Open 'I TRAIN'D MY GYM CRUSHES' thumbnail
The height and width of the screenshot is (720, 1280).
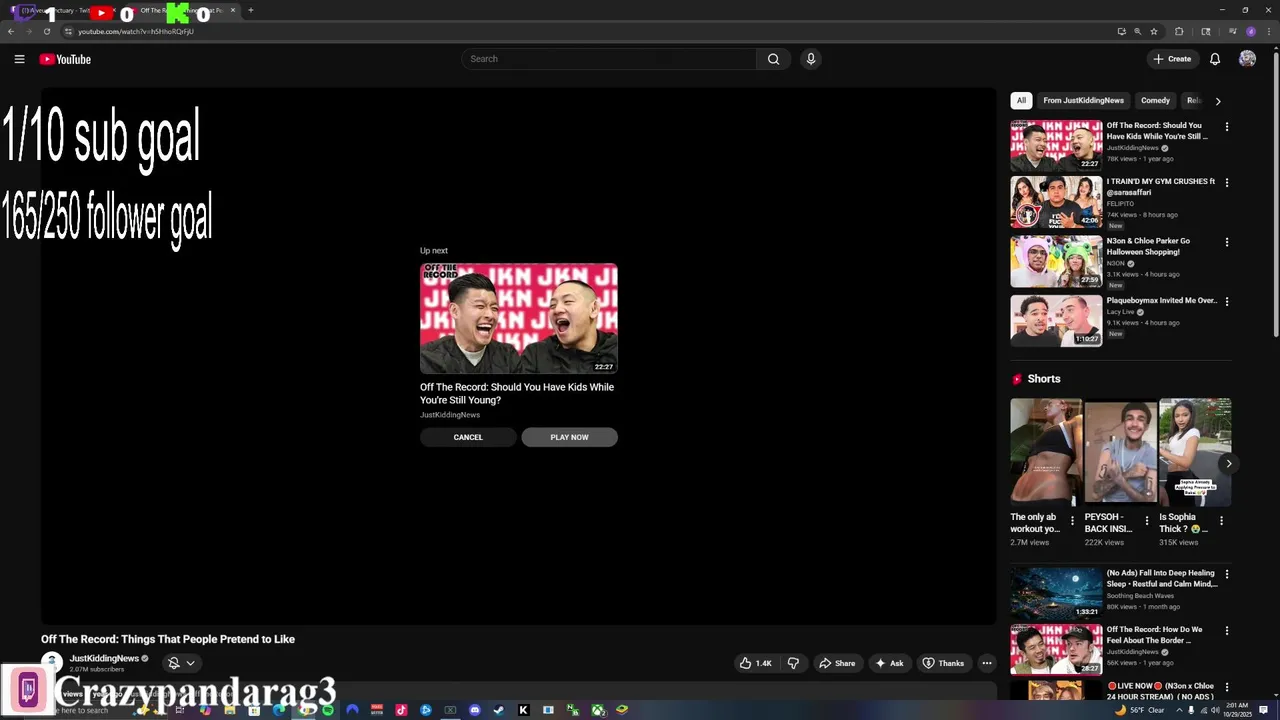(x=1056, y=202)
